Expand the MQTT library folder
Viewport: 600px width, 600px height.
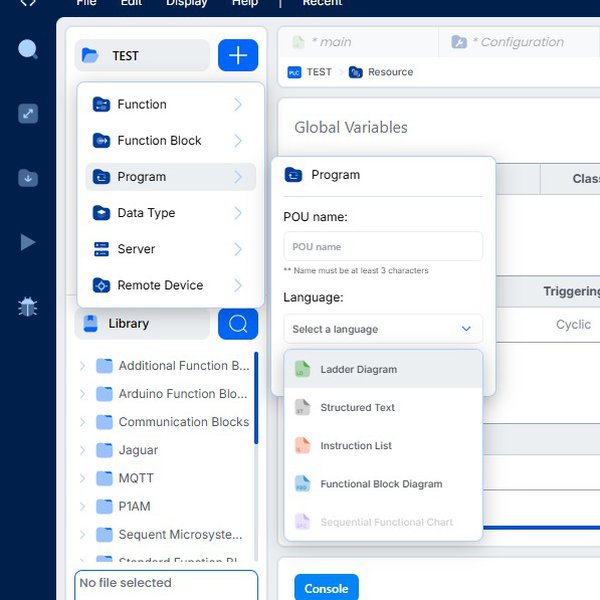point(82,478)
